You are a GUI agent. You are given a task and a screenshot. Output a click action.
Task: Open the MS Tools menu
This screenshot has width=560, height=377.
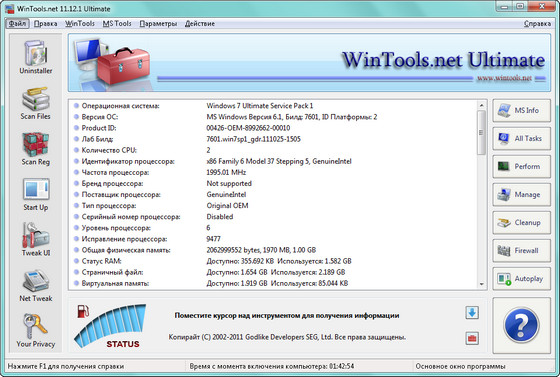tap(117, 24)
